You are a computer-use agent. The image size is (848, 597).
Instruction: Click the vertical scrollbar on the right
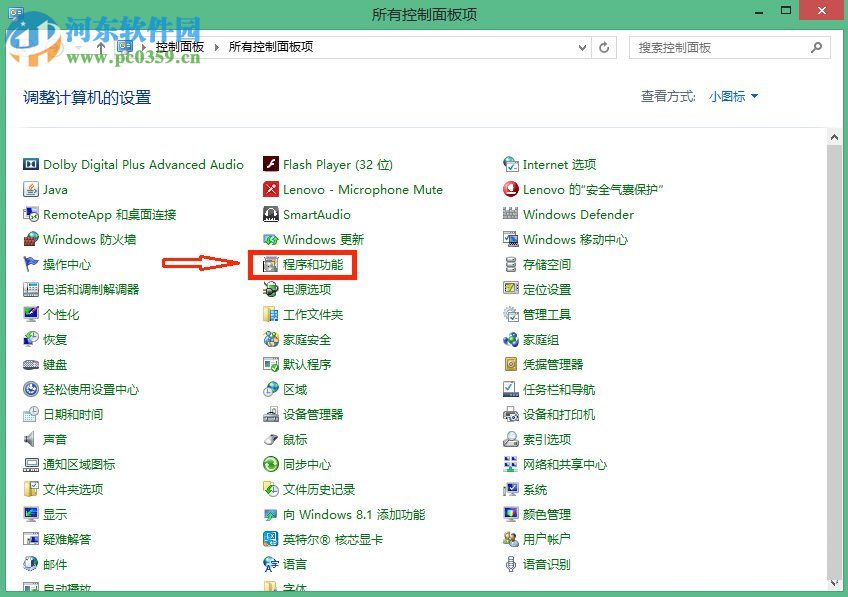(x=836, y=300)
